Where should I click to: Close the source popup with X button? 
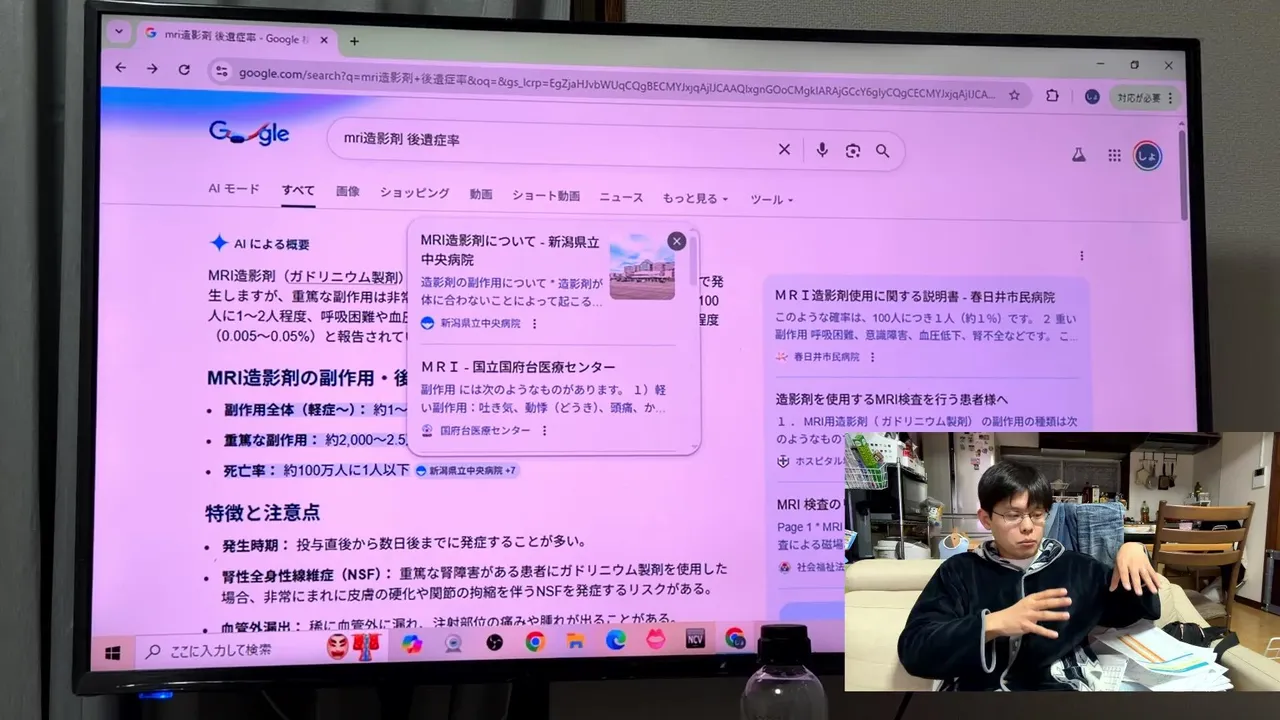coord(677,241)
